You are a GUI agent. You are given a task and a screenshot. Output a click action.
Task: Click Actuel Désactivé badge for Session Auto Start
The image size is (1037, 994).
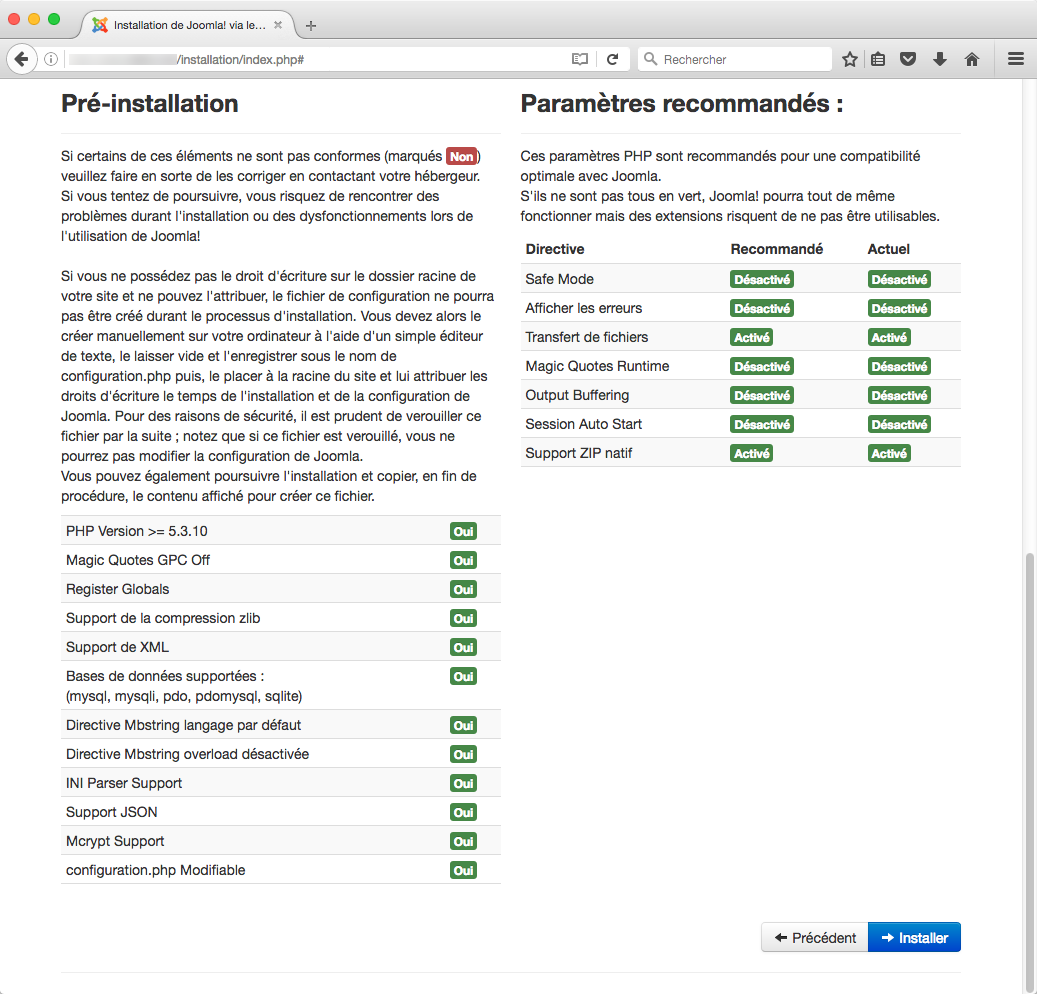click(899, 425)
